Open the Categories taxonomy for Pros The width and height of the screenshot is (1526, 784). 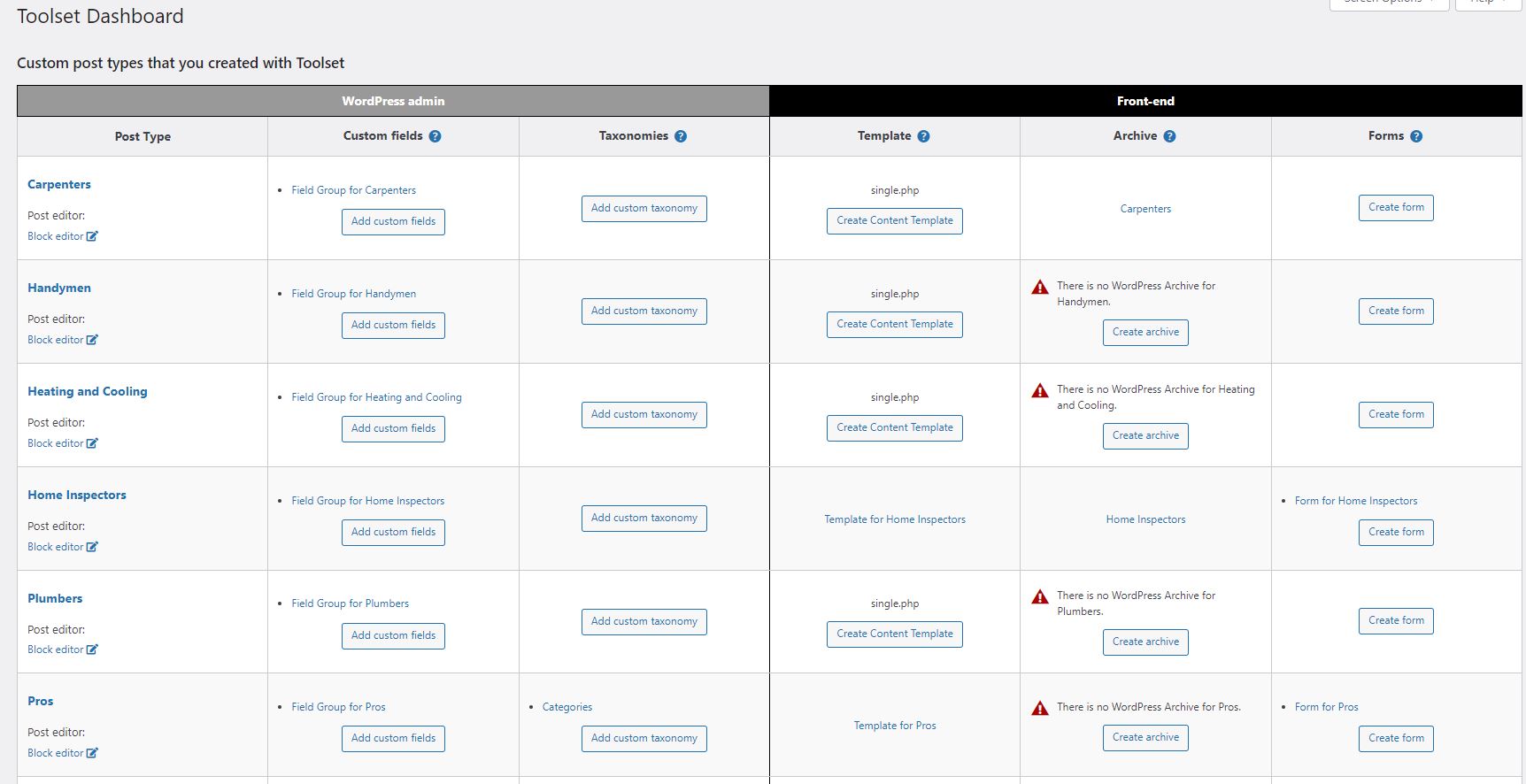(x=567, y=707)
